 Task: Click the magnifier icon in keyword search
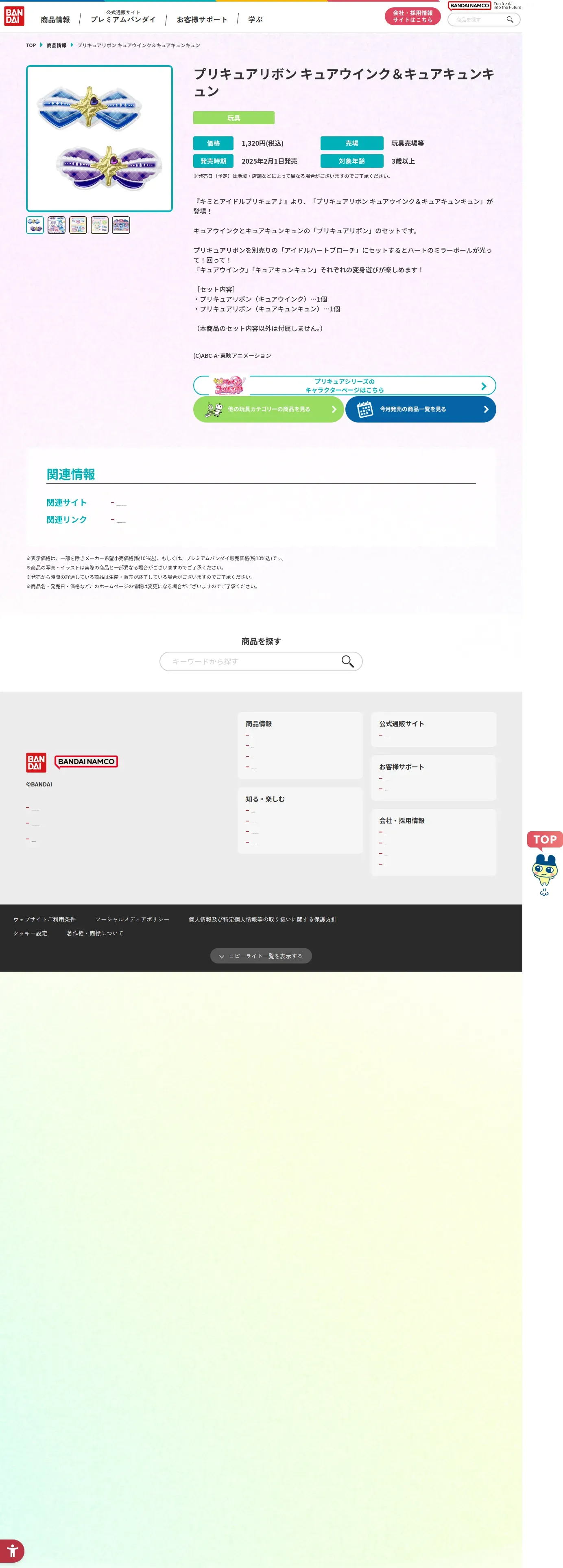tap(348, 661)
